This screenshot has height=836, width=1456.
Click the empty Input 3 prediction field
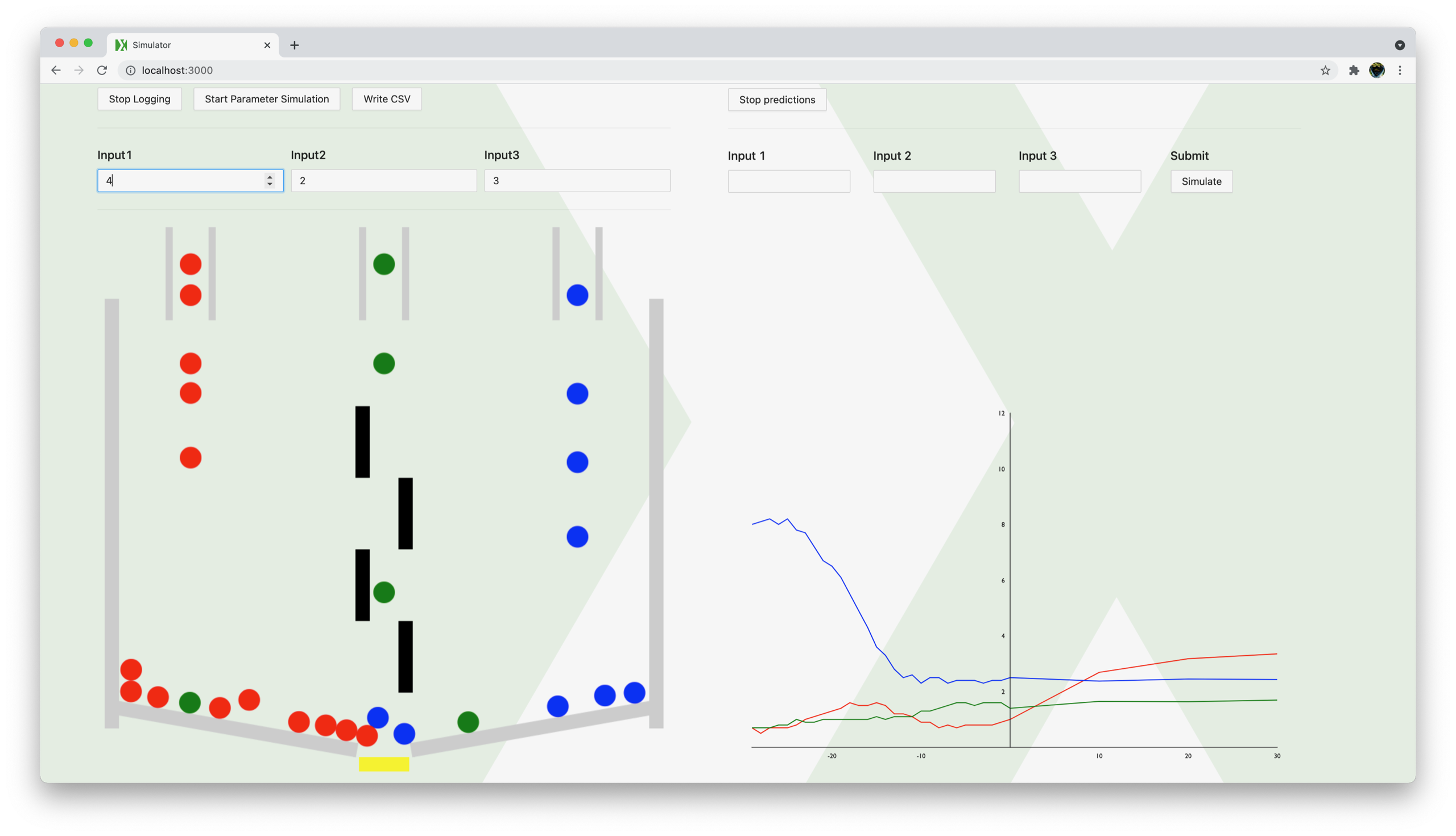1079,181
